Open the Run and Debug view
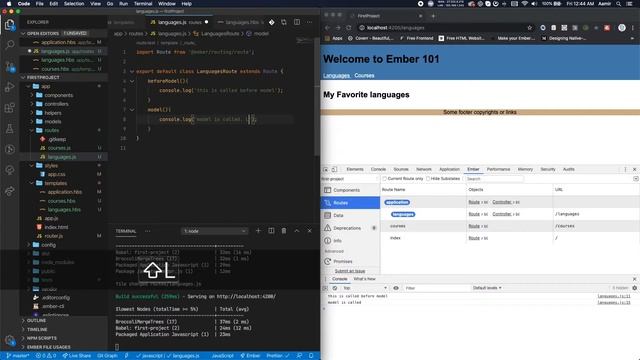The width and height of the screenshot is (640, 360). pos(9,87)
